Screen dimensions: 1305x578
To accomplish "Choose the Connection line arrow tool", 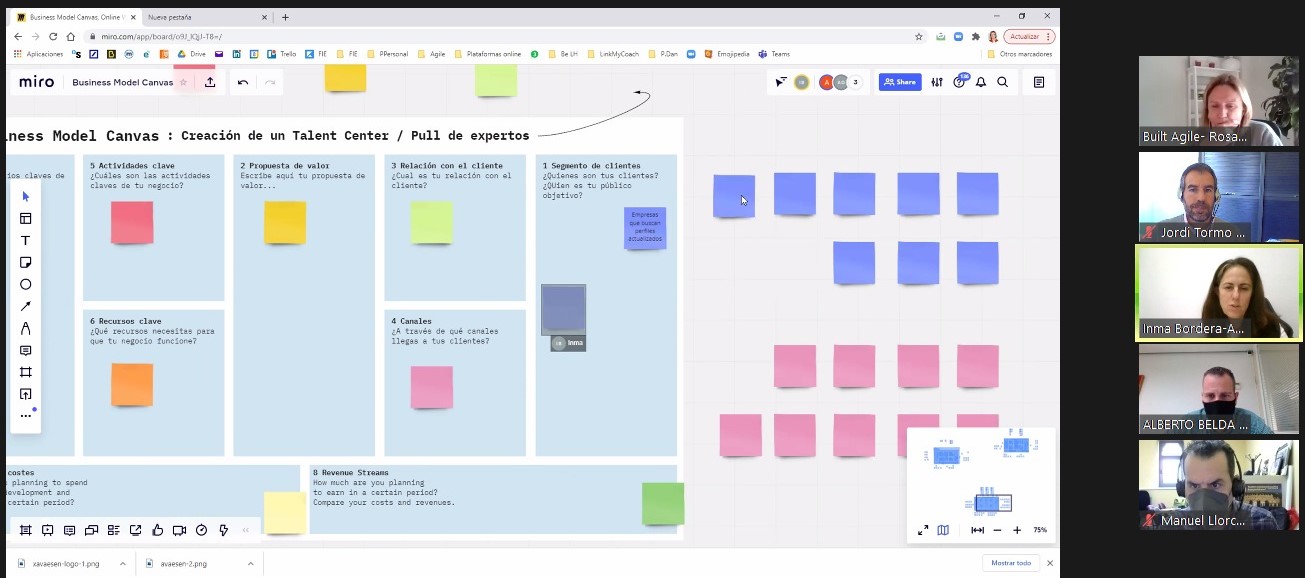I will coord(26,307).
